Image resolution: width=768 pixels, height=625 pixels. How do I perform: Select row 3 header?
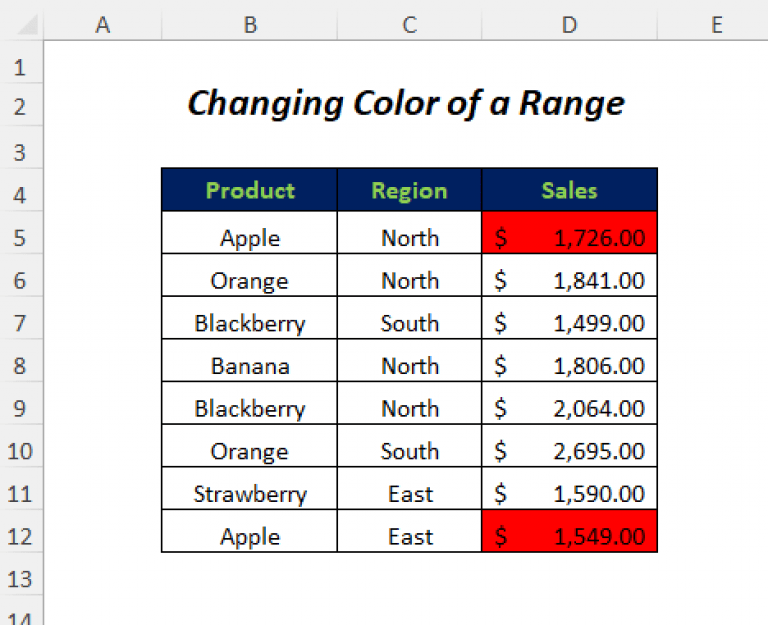click(x=21, y=147)
